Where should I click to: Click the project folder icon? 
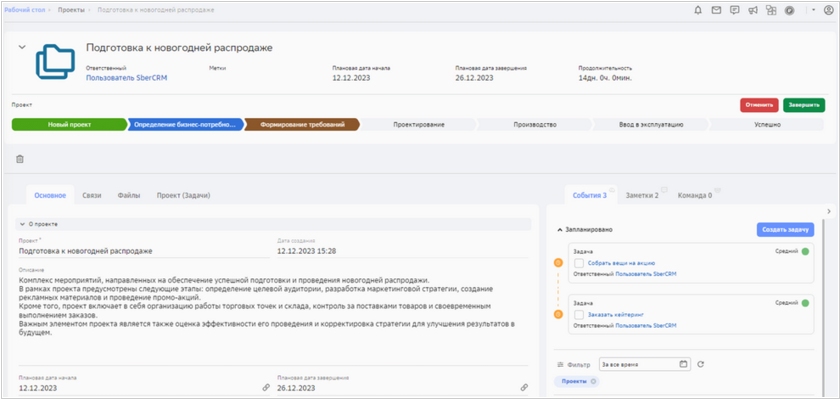point(55,62)
